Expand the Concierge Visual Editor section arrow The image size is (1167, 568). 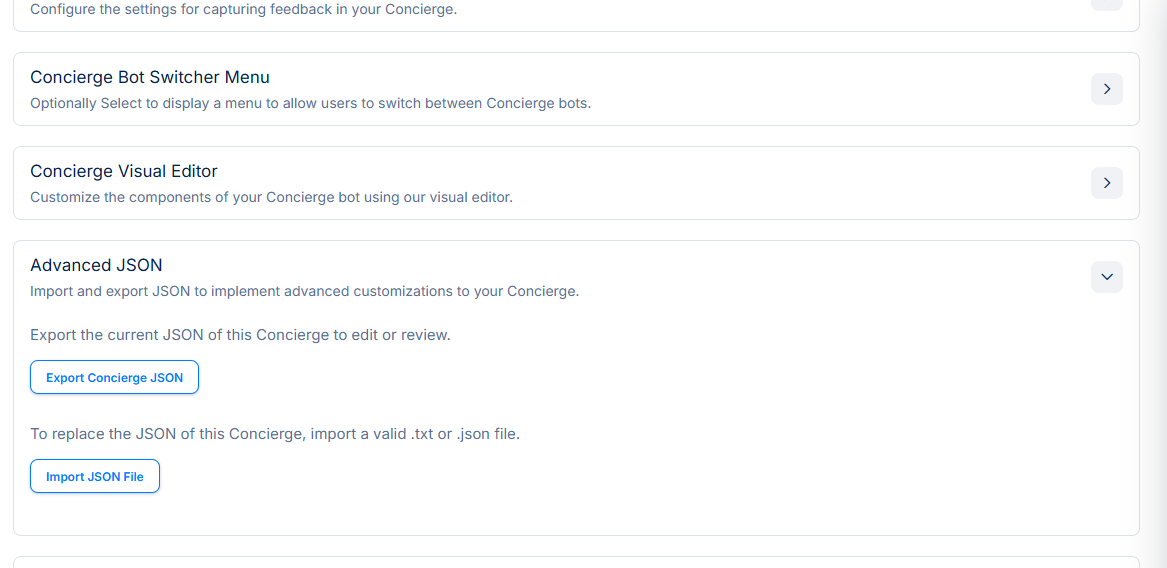(x=1106, y=183)
